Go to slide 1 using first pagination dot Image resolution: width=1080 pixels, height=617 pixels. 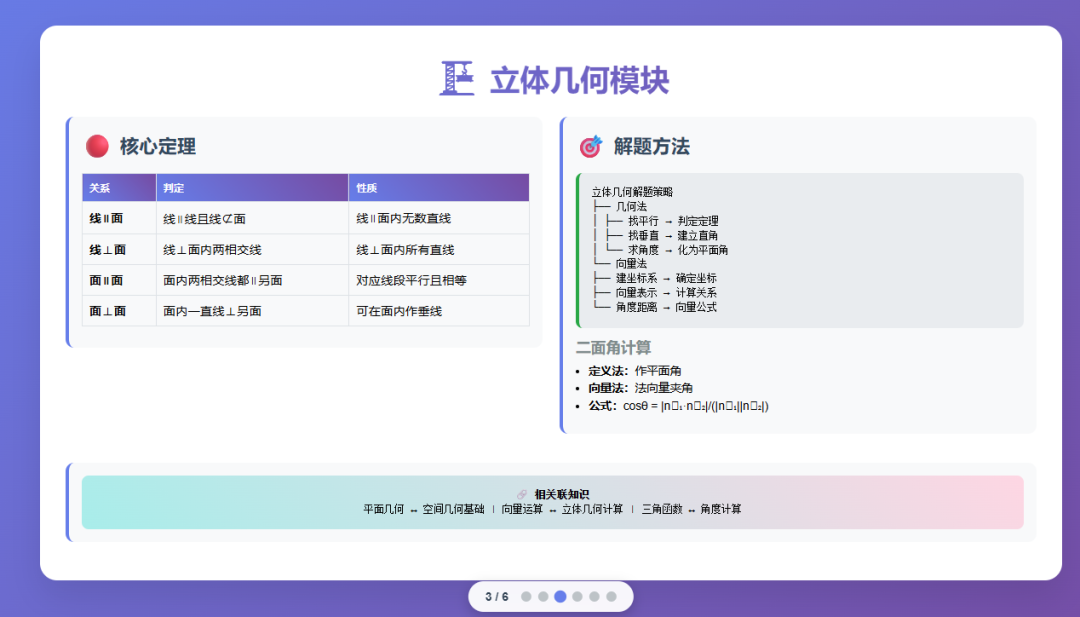tap(526, 596)
